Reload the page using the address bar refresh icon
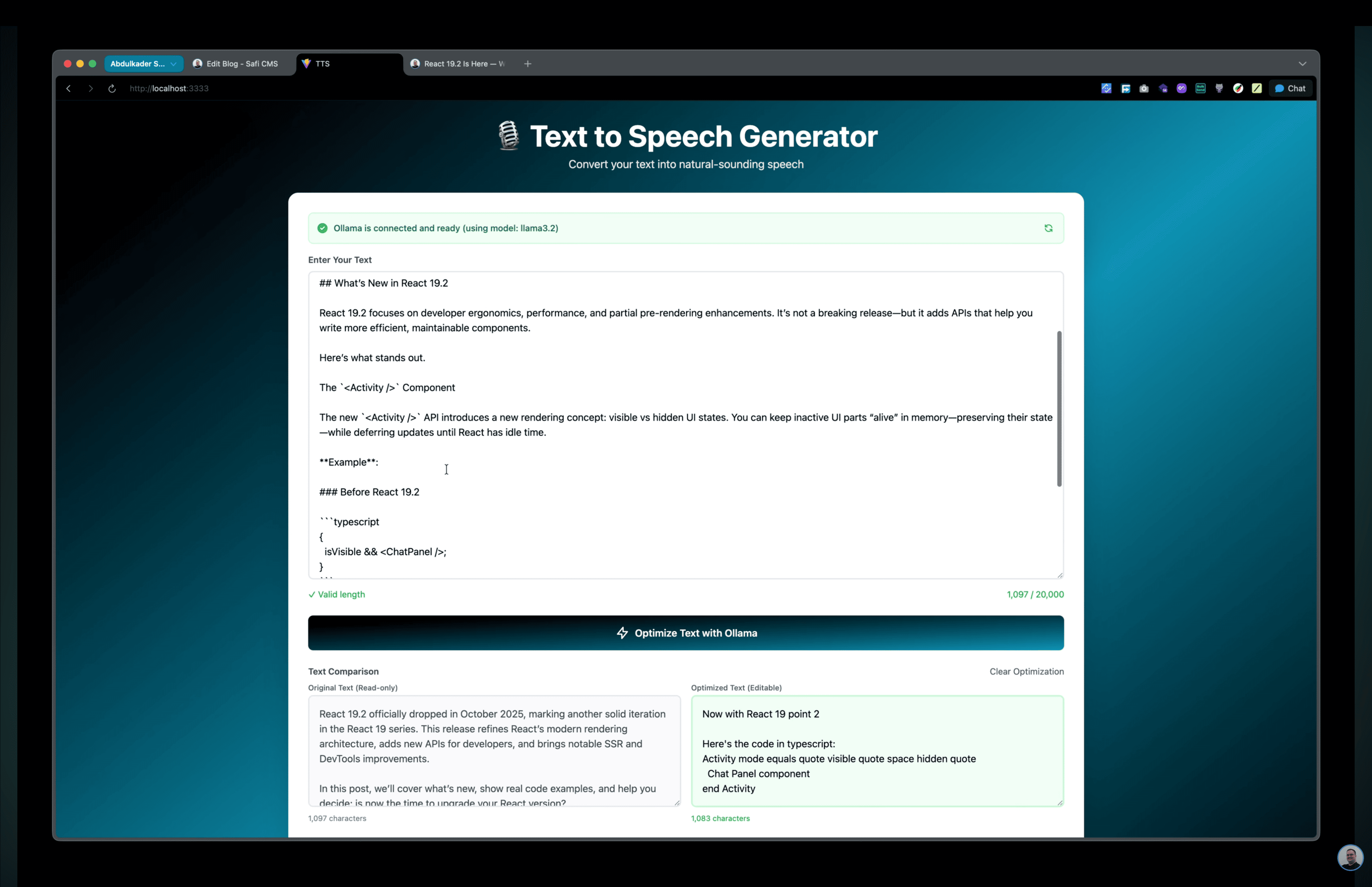 point(112,88)
